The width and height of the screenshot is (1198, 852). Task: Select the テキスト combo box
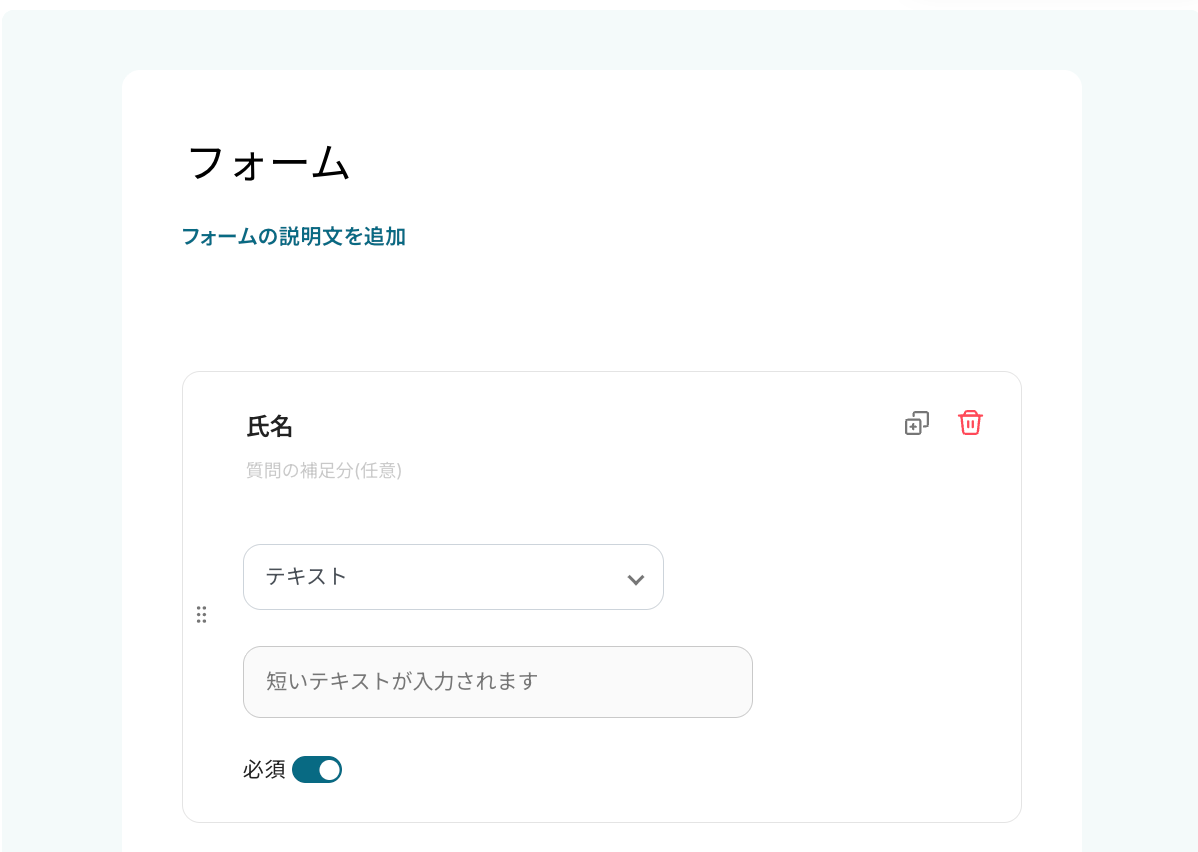[x=453, y=577]
